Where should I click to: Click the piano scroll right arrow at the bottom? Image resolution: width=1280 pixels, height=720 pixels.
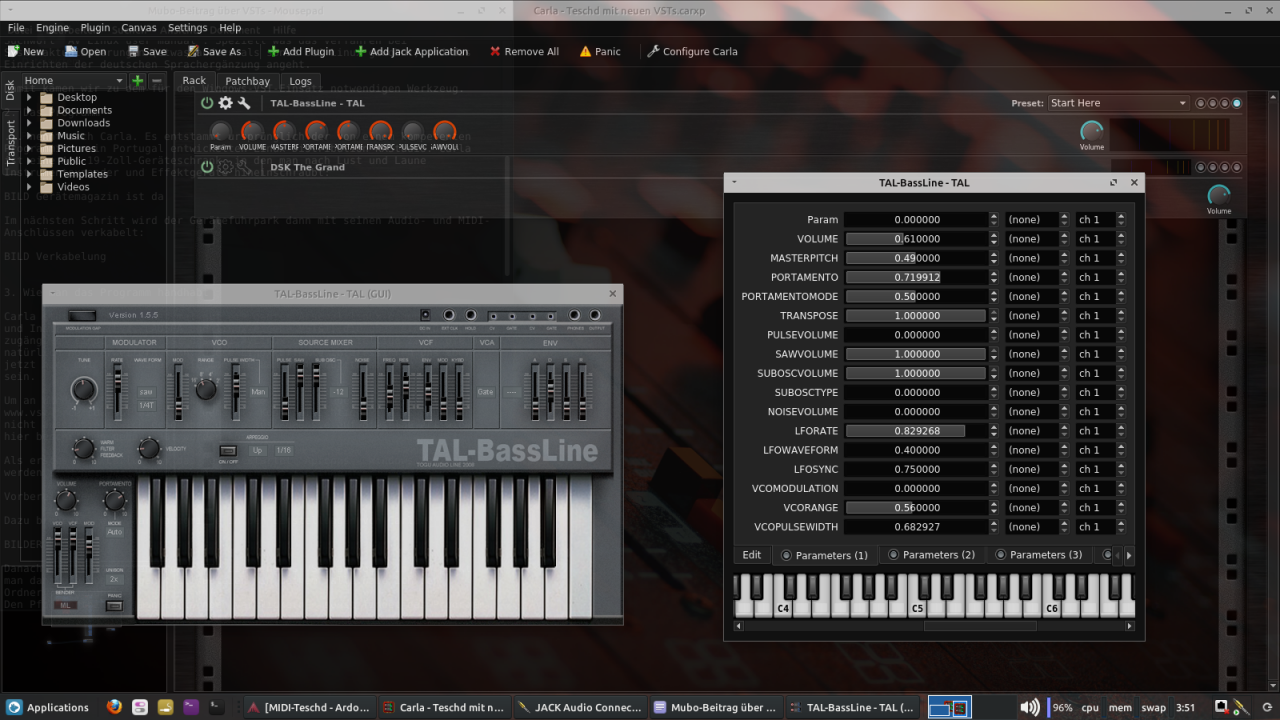pos(1130,626)
